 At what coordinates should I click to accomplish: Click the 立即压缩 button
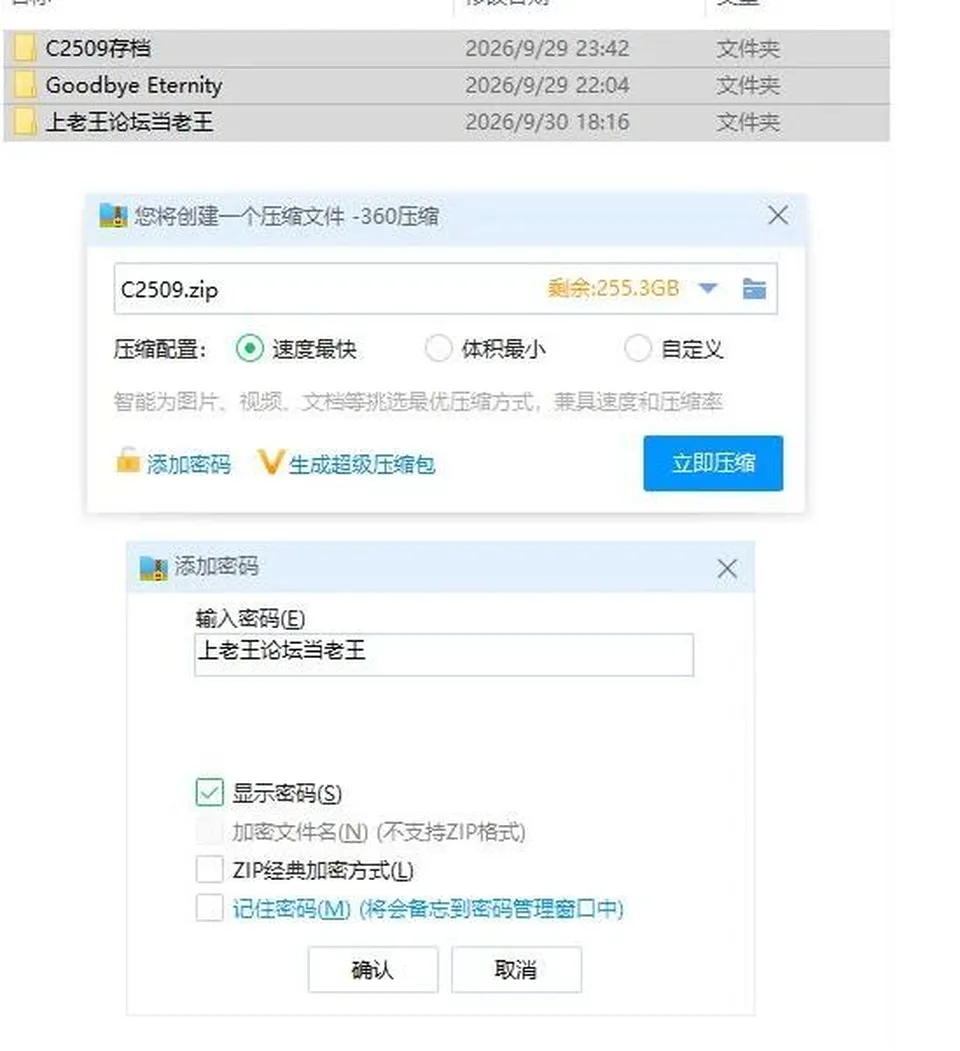coord(713,463)
